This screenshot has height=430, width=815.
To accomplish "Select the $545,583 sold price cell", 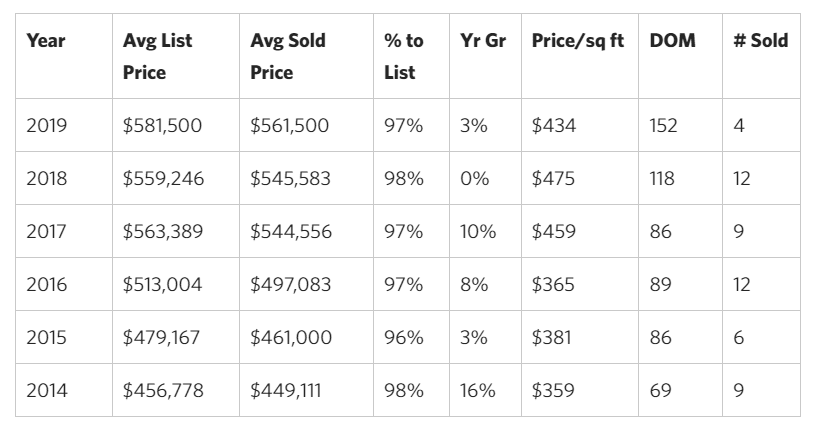I will 290,179.
